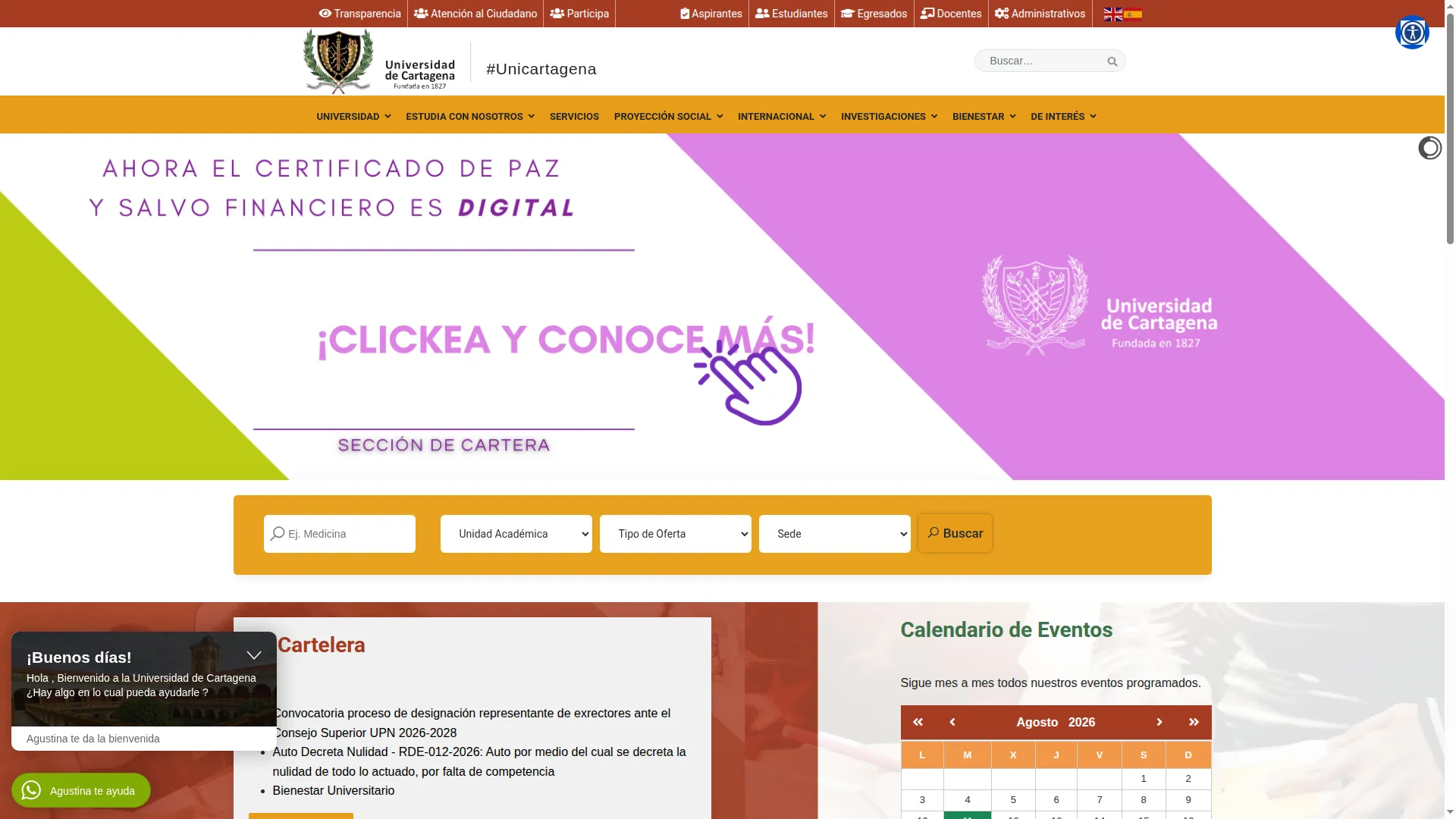Go to the Aspirantes section
1456x819 pixels.
tap(711, 14)
